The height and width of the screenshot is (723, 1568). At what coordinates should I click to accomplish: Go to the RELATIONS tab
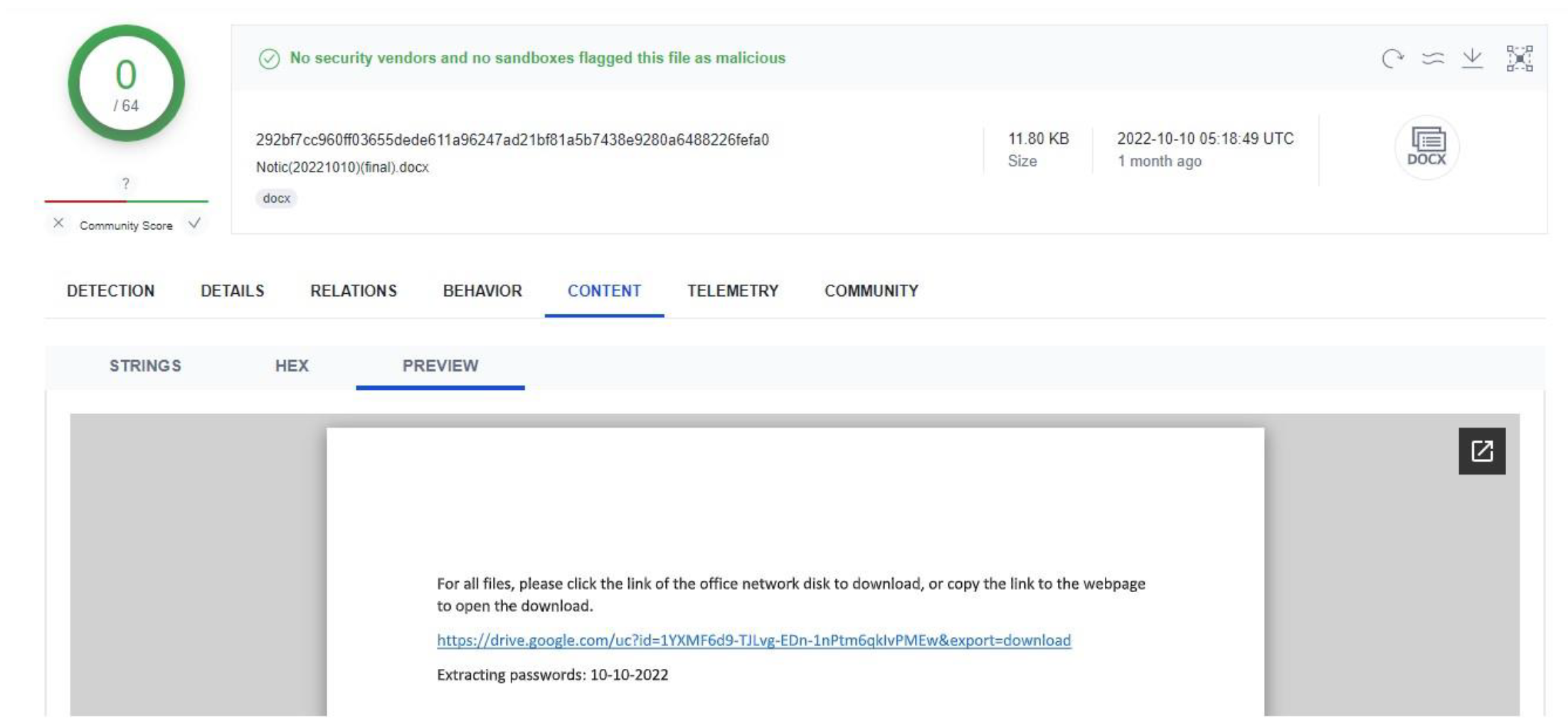(x=354, y=291)
